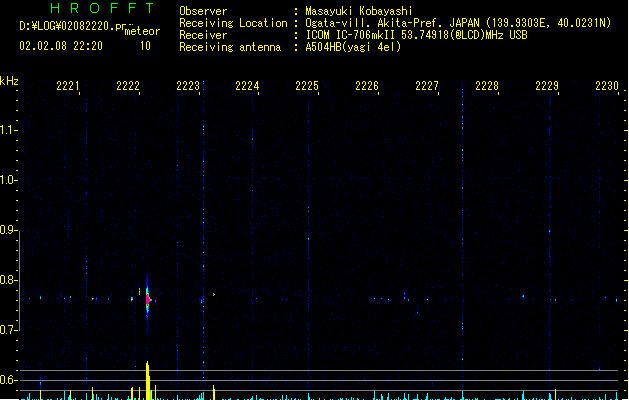The image size is (629, 400).
Task: Click the A504HB(yagi 4el) antenna text
Action: point(353,47)
